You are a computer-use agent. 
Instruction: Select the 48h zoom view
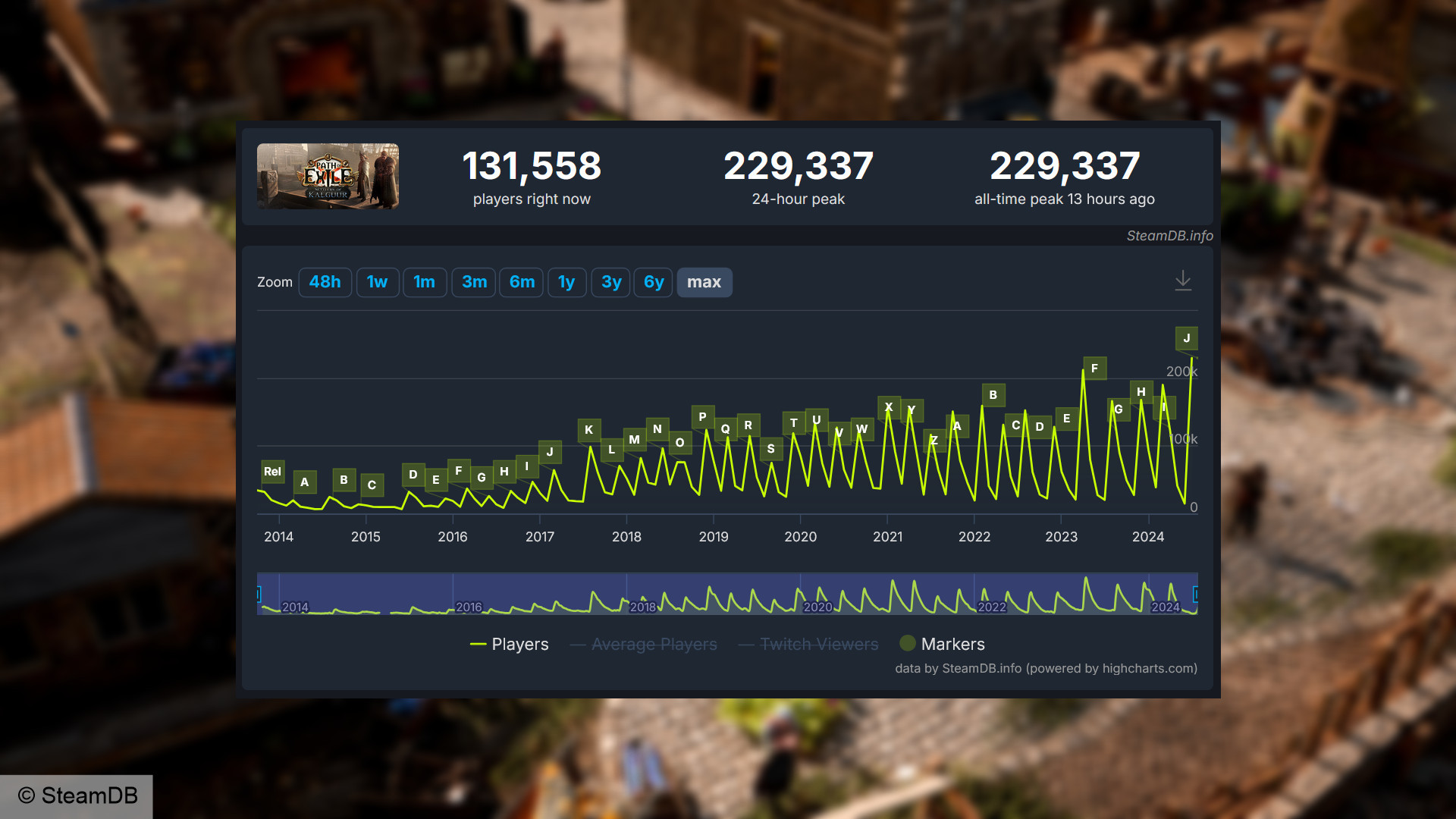[325, 282]
